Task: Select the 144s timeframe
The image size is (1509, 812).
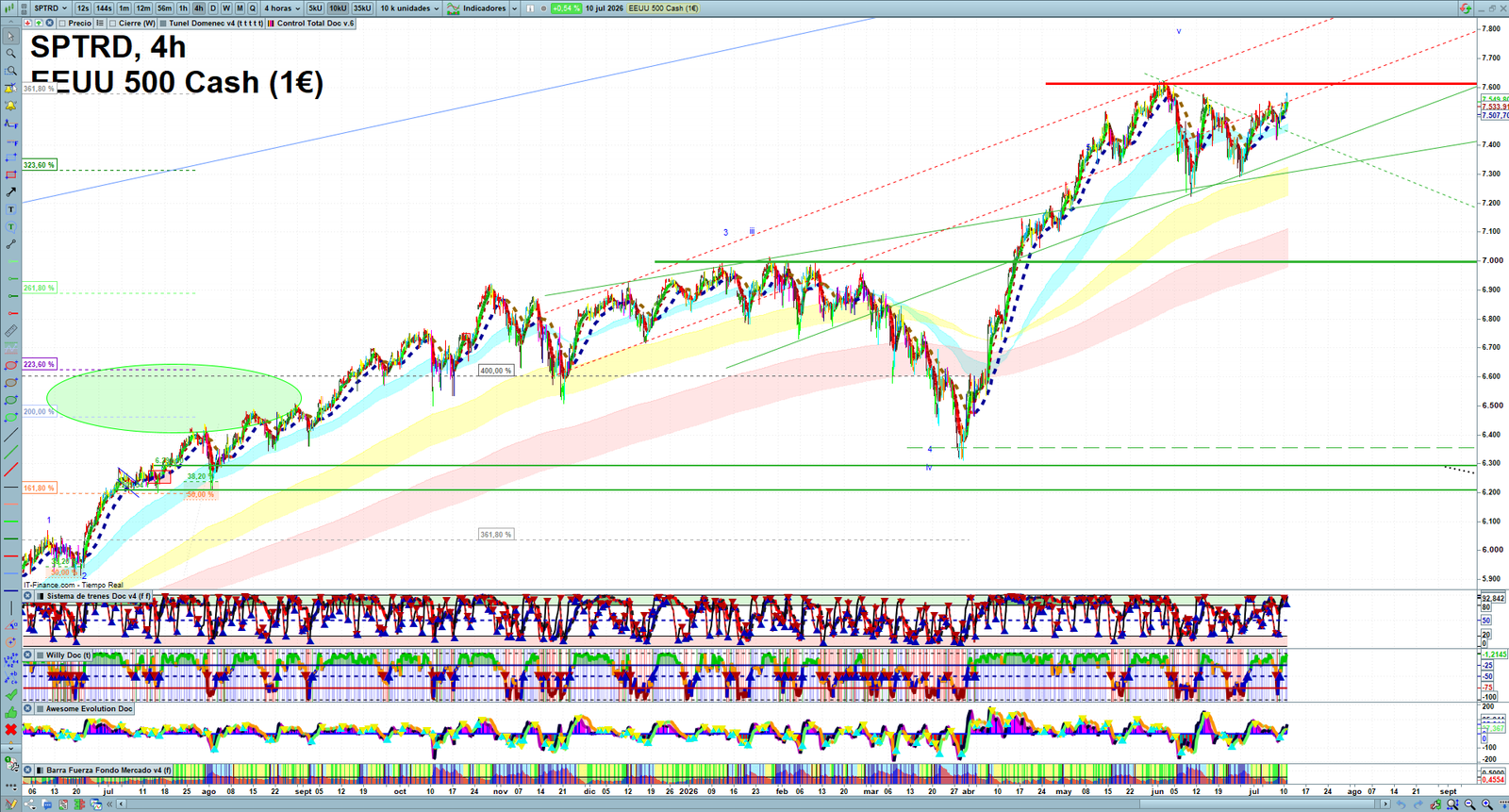Action: (x=104, y=8)
